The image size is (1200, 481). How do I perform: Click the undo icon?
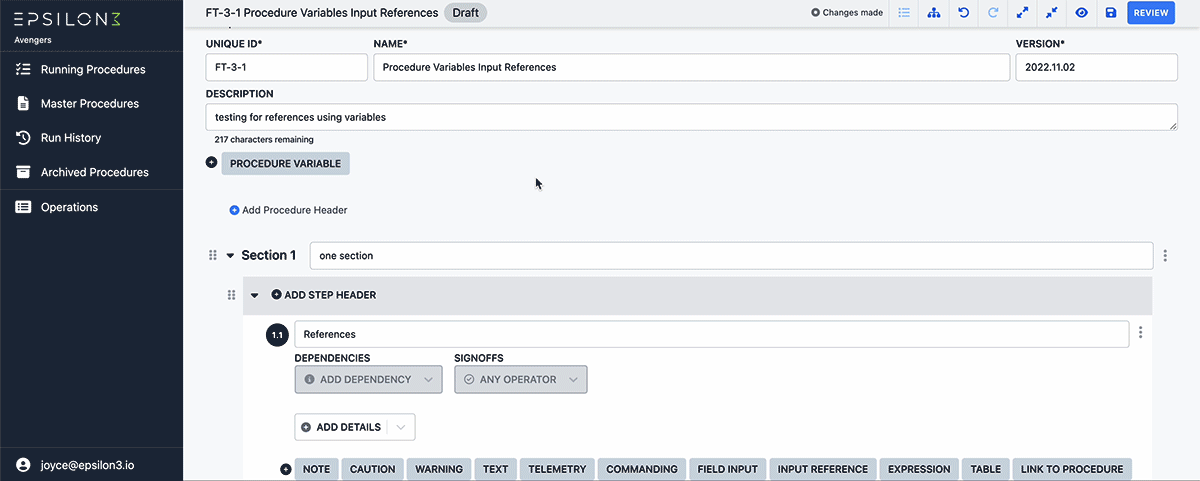(x=963, y=13)
